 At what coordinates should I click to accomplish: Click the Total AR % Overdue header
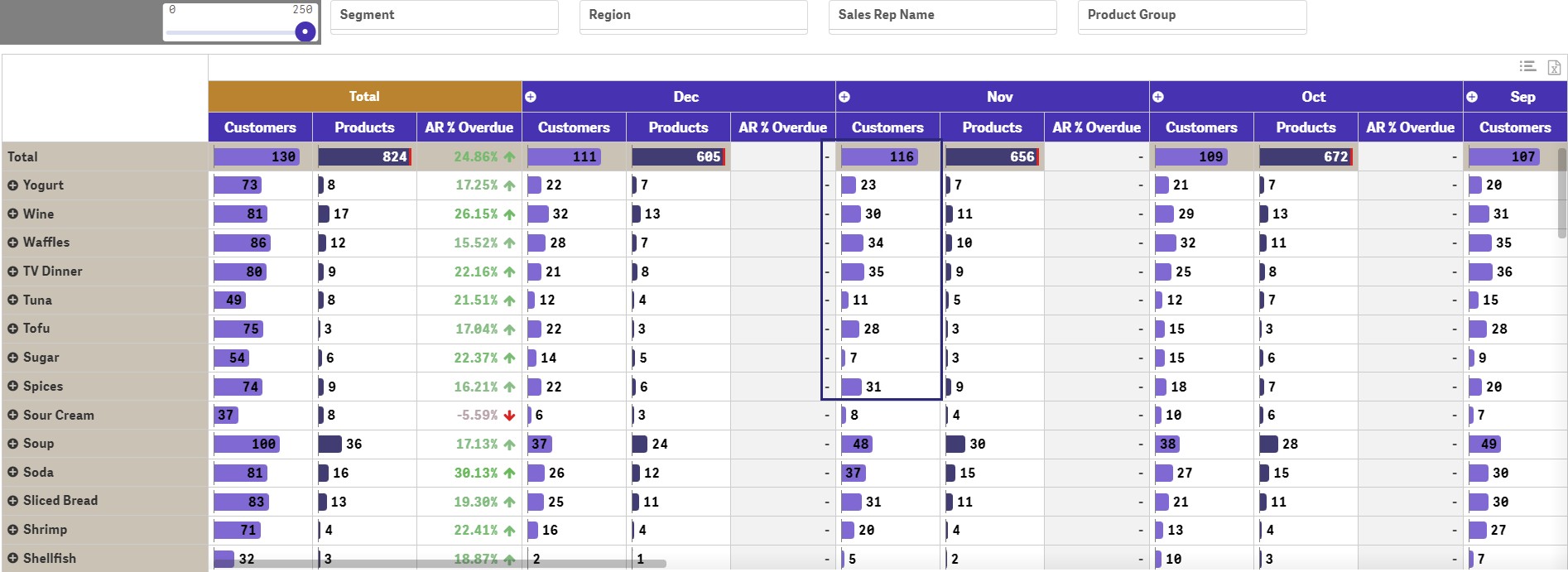[469, 127]
